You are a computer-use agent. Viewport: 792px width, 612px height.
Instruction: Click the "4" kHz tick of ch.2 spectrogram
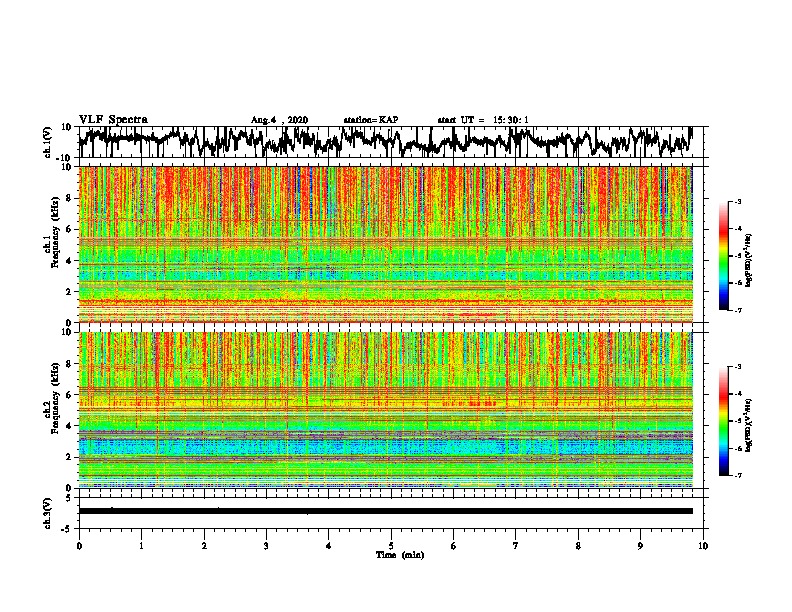[69, 426]
